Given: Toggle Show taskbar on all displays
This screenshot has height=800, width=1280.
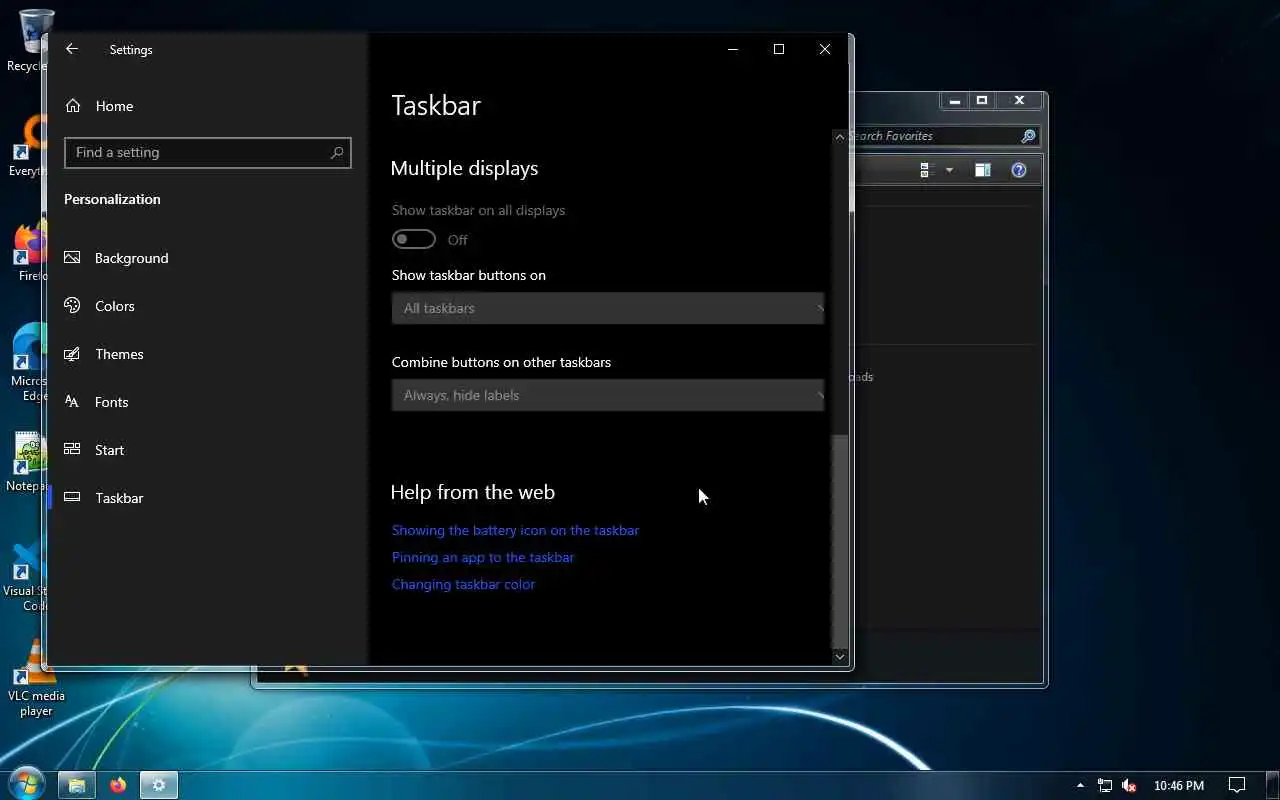Looking at the screenshot, I should [x=414, y=239].
